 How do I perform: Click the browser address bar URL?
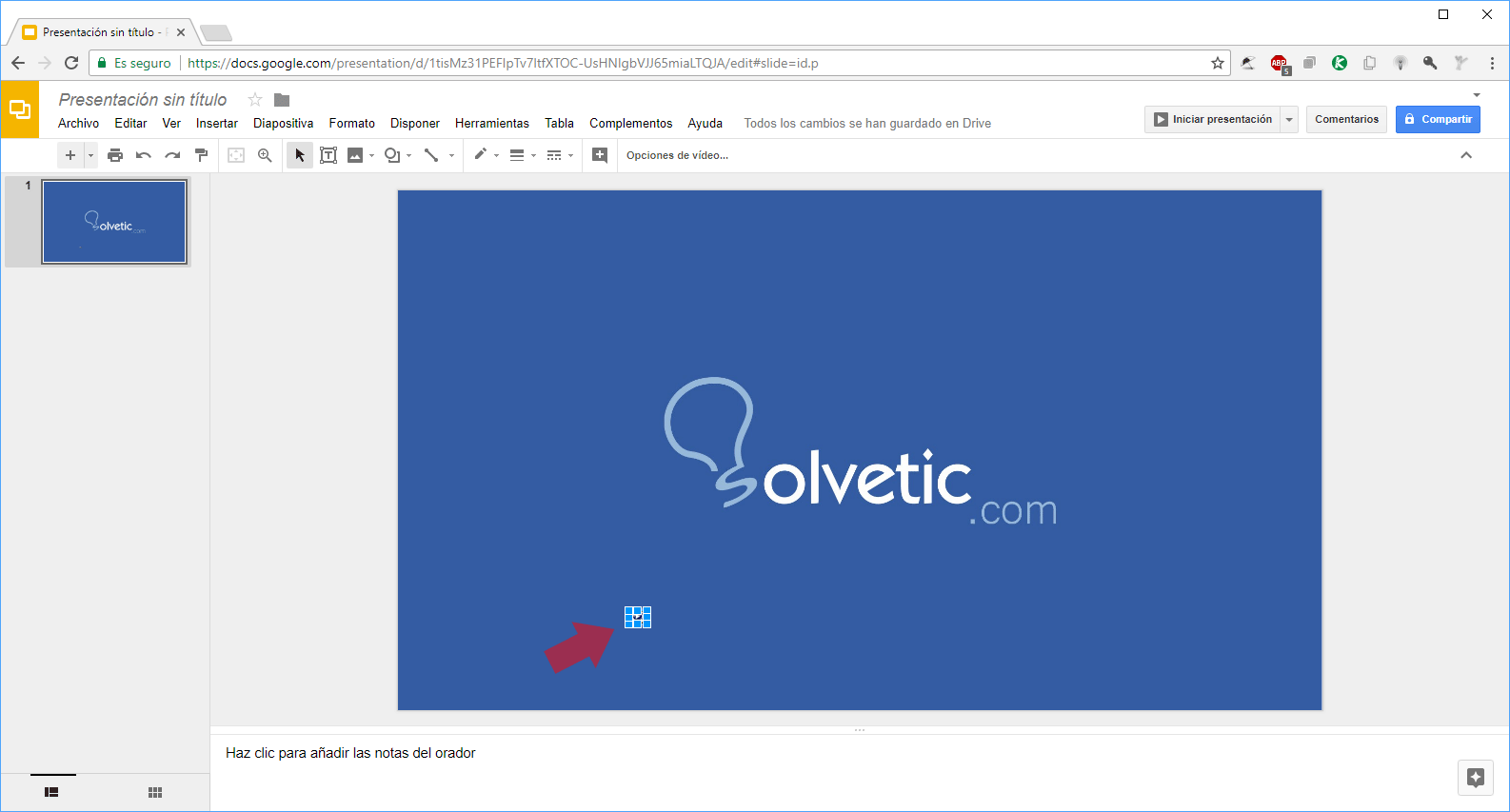(x=503, y=63)
